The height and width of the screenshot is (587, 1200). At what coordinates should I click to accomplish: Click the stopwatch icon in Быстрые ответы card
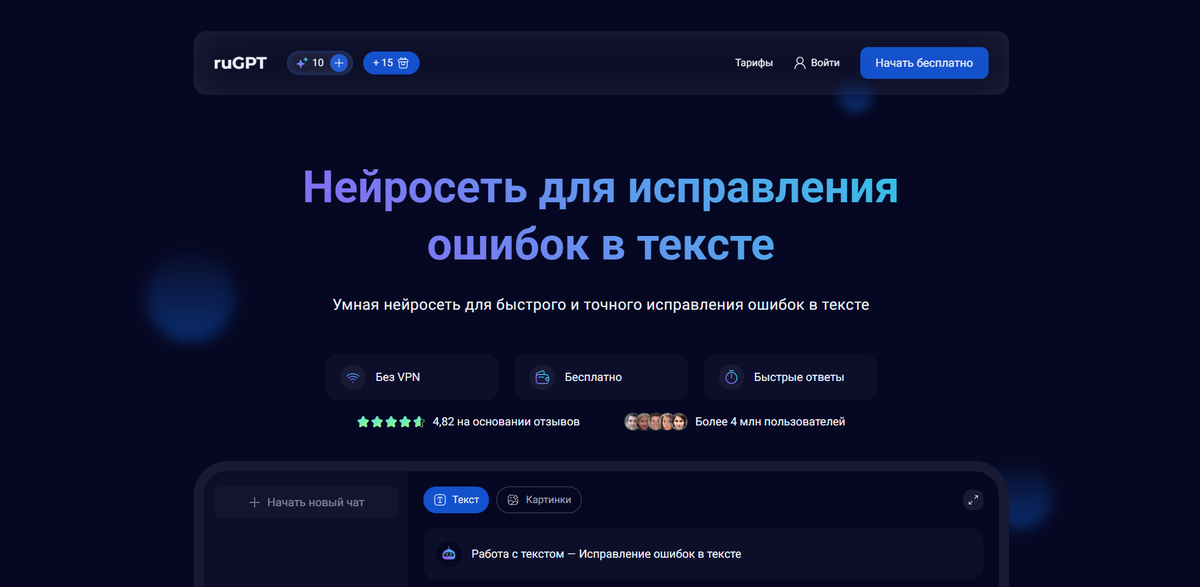tap(731, 377)
